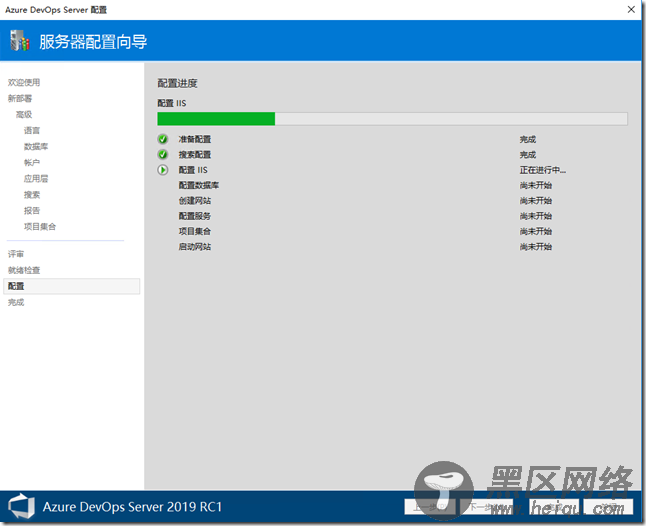This screenshot has height=526, width=646.
Task: Click the 启动网站 task label
Action: pyautogui.click(x=194, y=247)
